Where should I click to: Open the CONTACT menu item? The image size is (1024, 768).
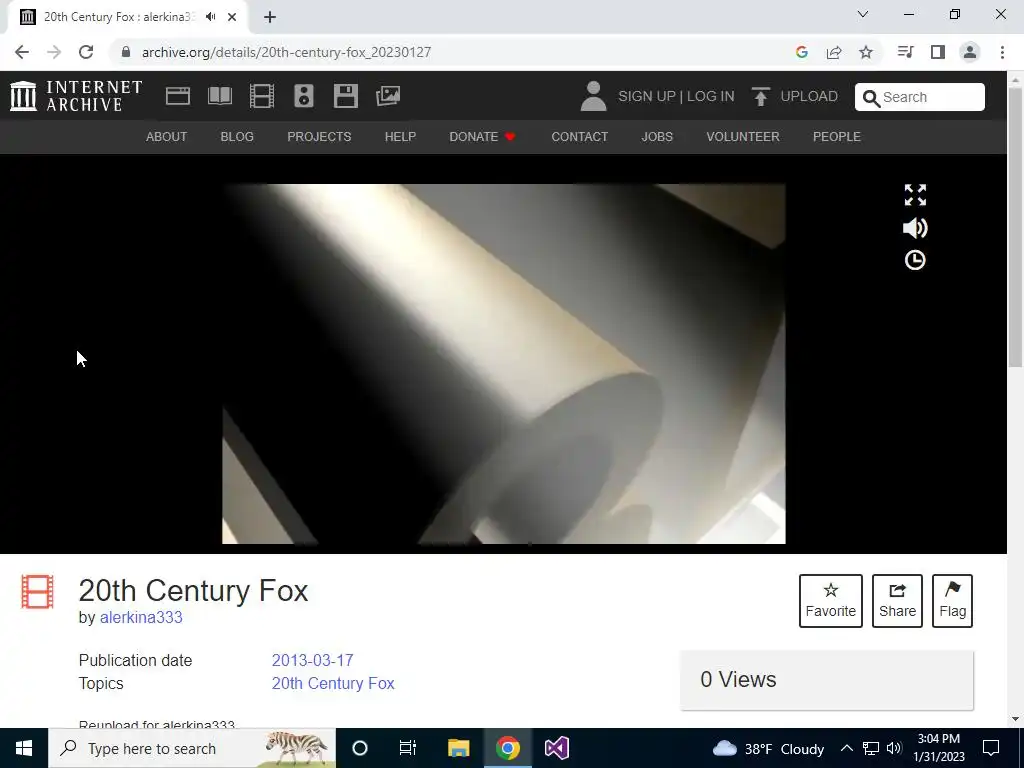579,136
